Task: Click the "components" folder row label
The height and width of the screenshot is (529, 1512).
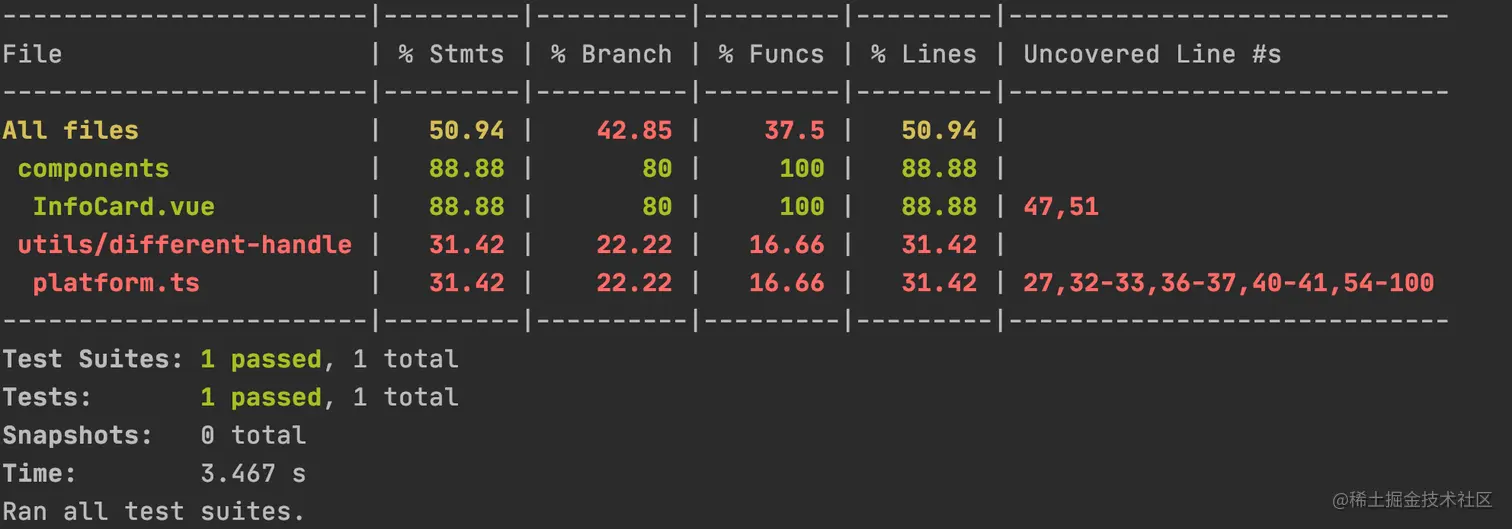Action: click(93, 168)
